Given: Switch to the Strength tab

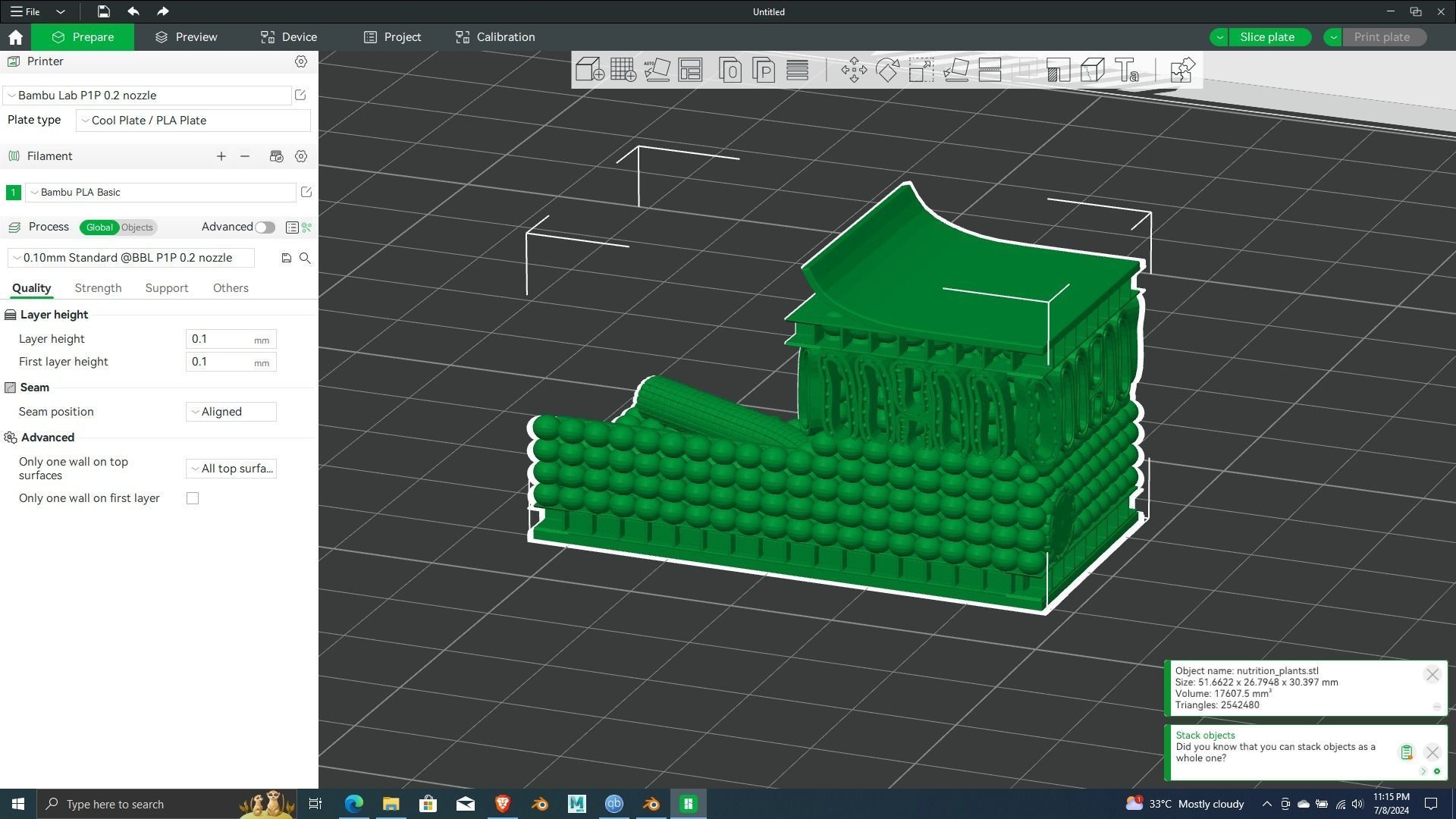Looking at the screenshot, I should click(98, 288).
